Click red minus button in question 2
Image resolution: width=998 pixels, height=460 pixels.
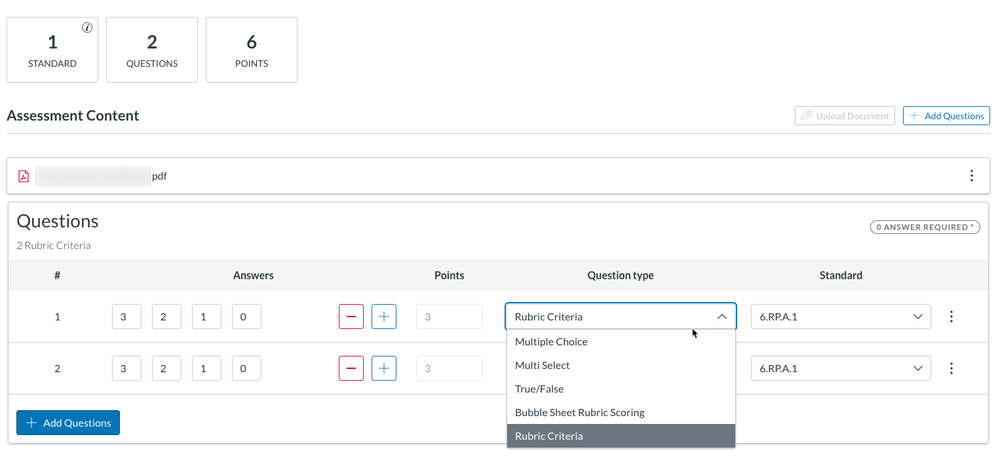[351, 369]
